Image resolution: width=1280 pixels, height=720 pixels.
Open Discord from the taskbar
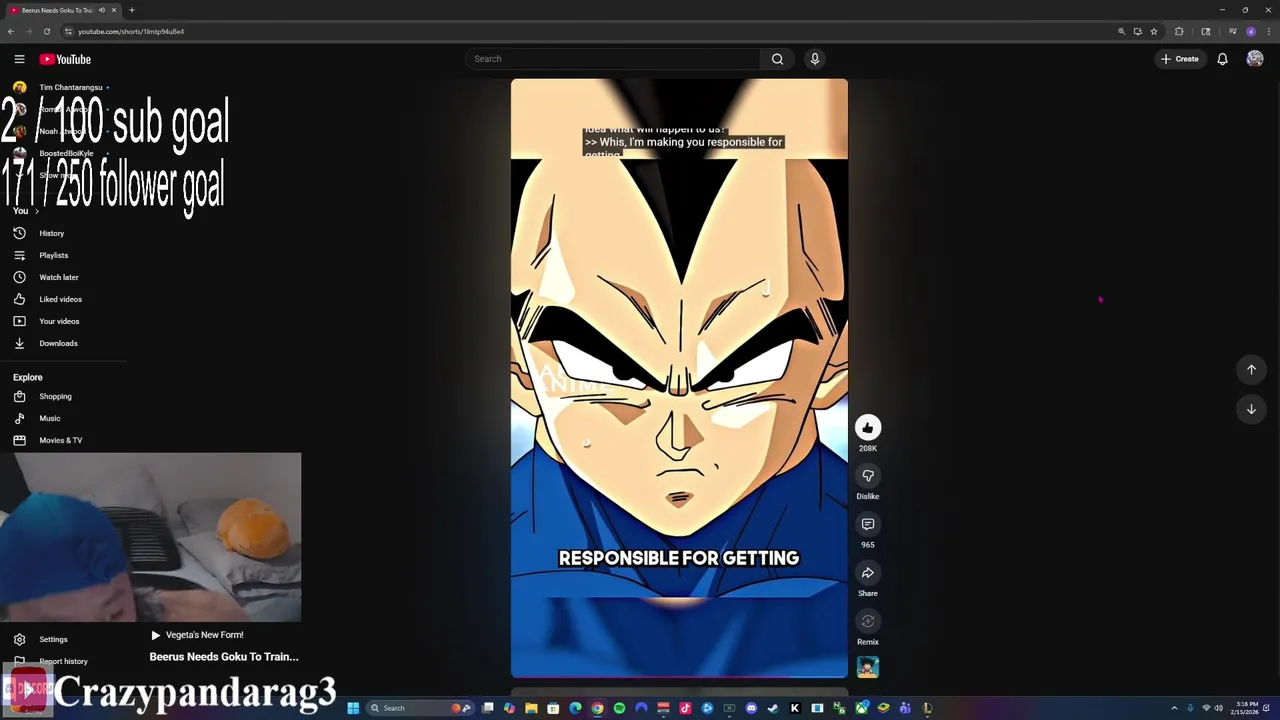click(751, 708)
